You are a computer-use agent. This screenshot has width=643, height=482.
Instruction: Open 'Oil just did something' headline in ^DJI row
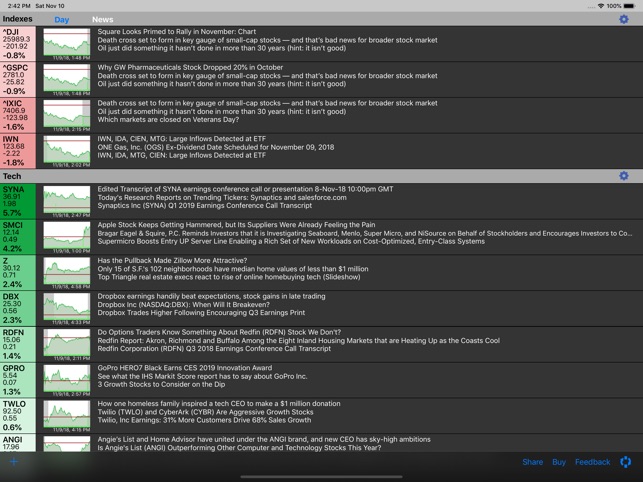click(x=221, y=48)
